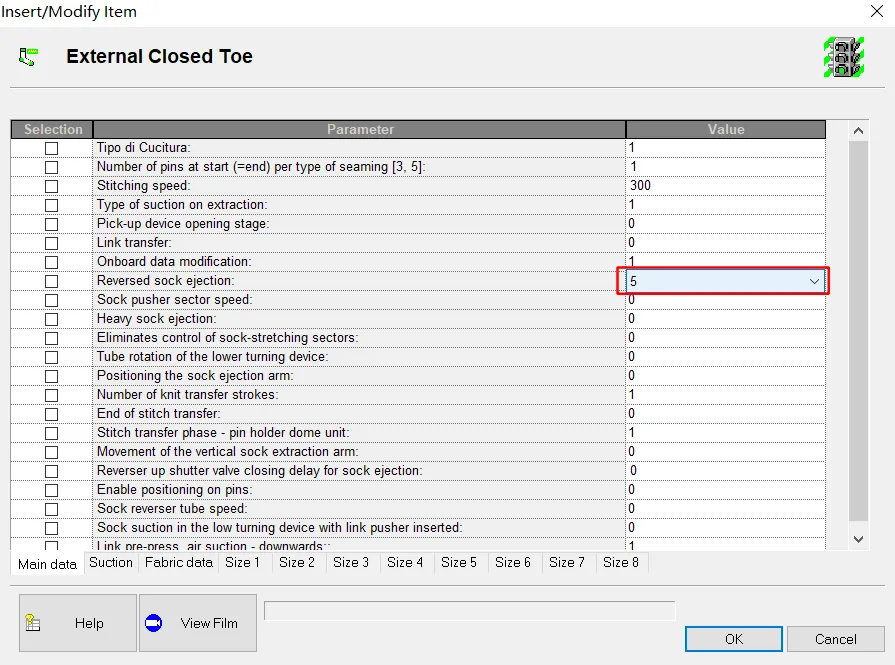895x665 pixels.
Task: Click the vertical scrollbar thumb
Action: tap(858, 331)
